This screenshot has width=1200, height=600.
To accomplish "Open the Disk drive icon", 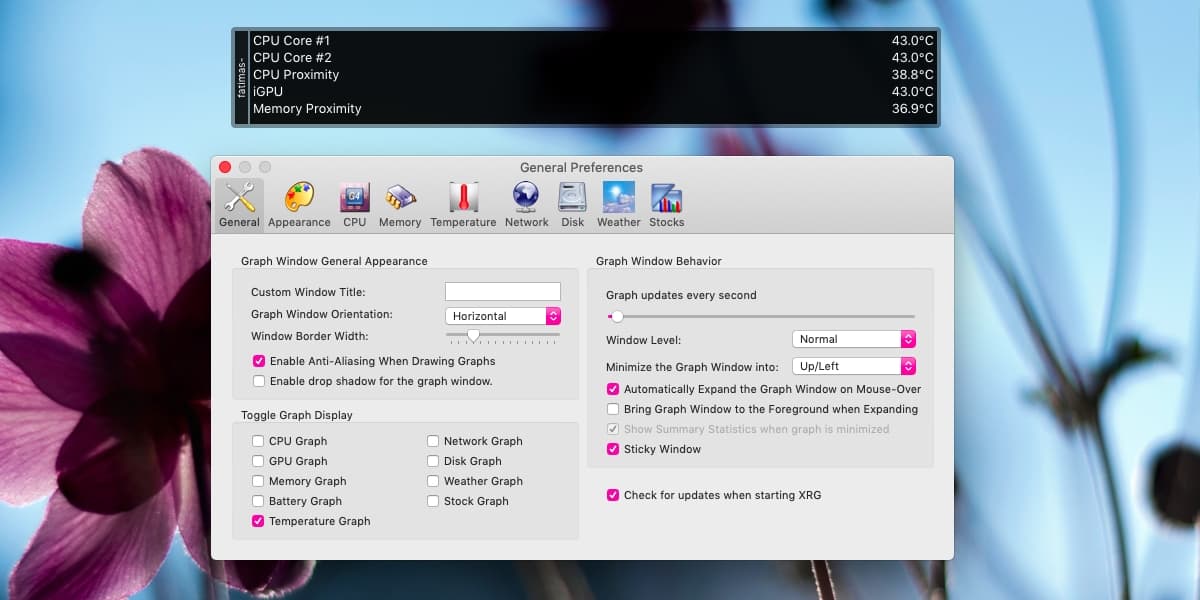I will pyautogui.click(x=573, y=197).
